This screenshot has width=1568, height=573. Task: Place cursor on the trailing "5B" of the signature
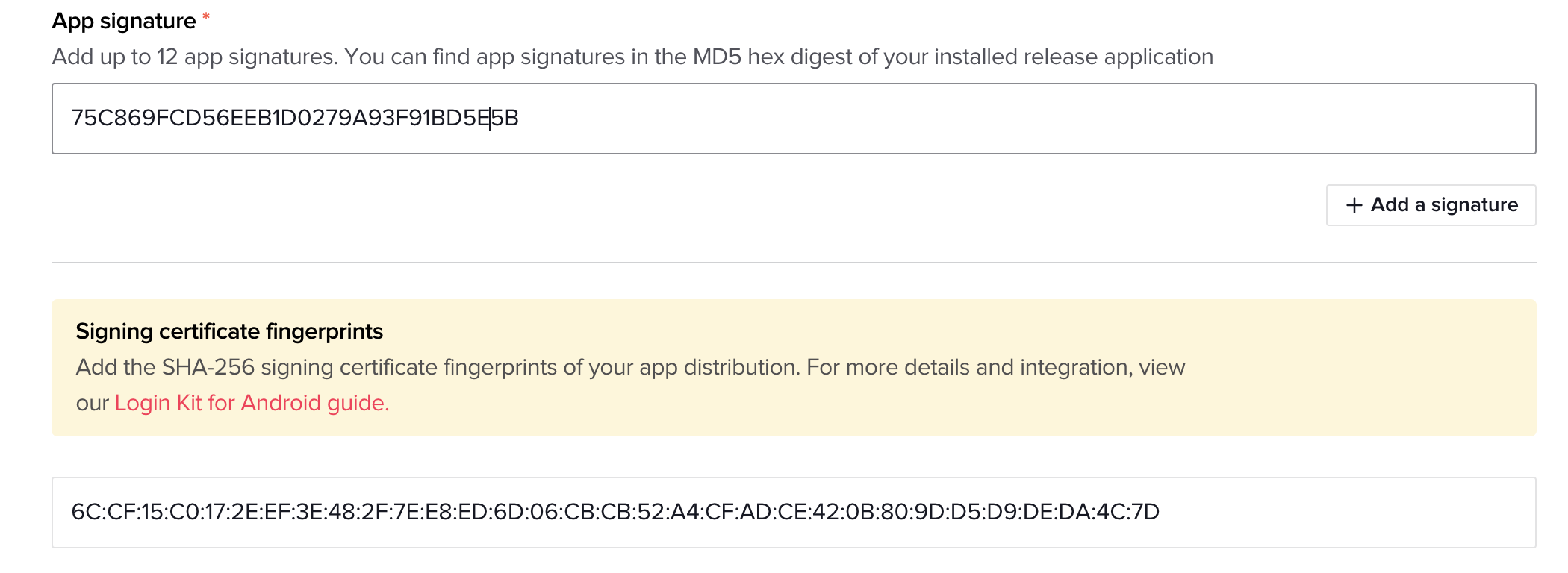click(505, 118)
